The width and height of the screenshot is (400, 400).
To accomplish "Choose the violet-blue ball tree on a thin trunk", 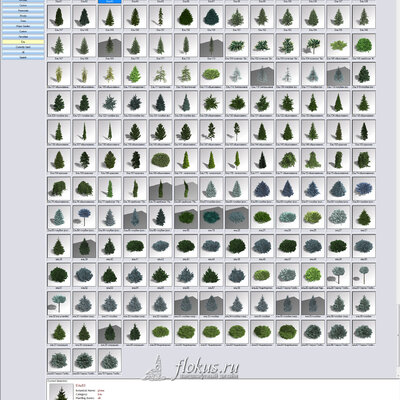I will pyautogui.click(x=84, y=217).
